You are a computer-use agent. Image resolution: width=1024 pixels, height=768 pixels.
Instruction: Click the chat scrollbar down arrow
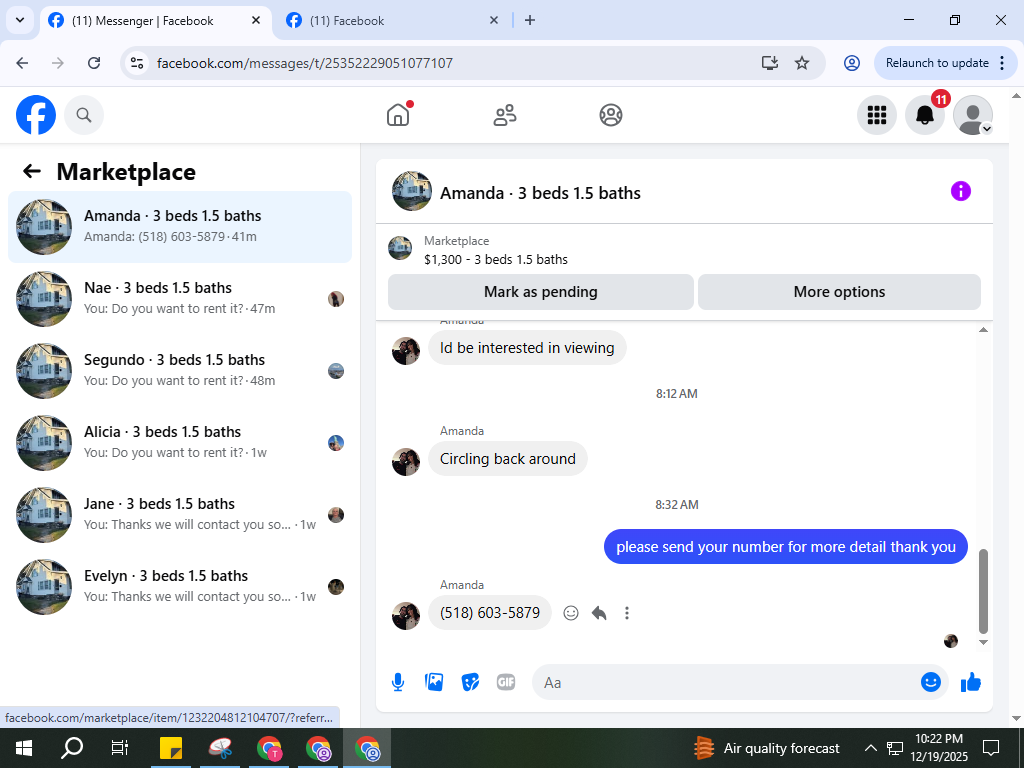(x=983, y=643)
